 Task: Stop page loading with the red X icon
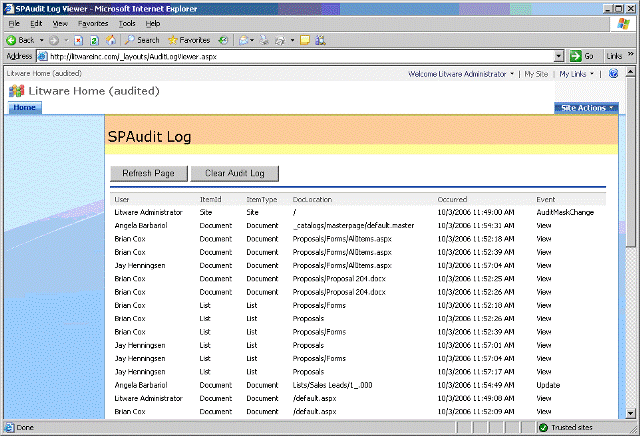coord(79,40)
